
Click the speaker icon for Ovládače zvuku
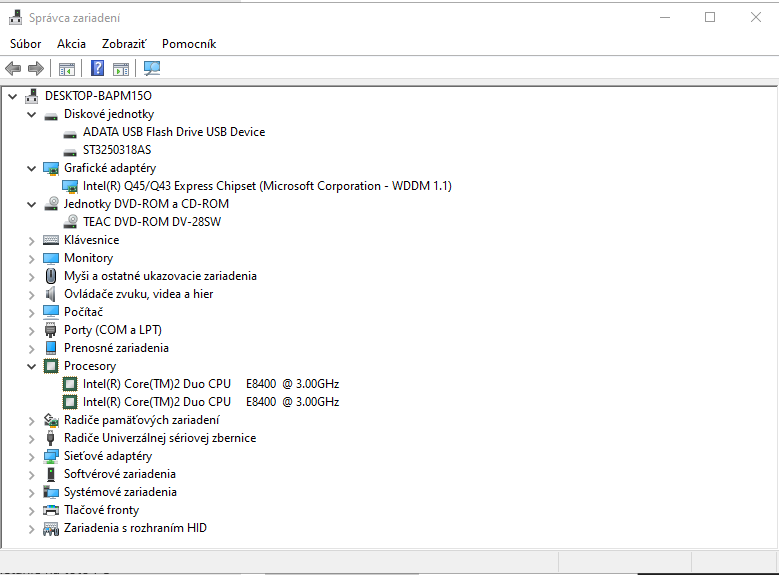pos(50,294)
